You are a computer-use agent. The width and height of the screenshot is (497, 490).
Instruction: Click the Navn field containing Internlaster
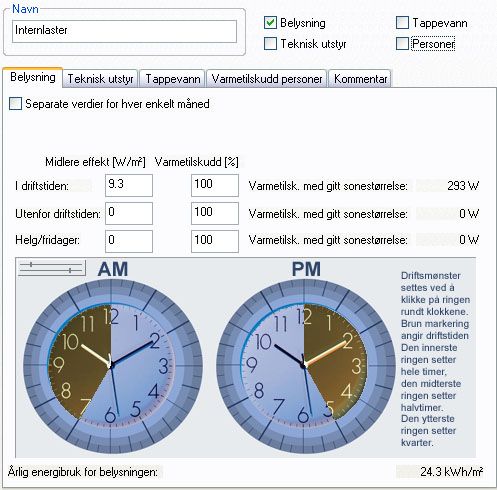[124, 31]
